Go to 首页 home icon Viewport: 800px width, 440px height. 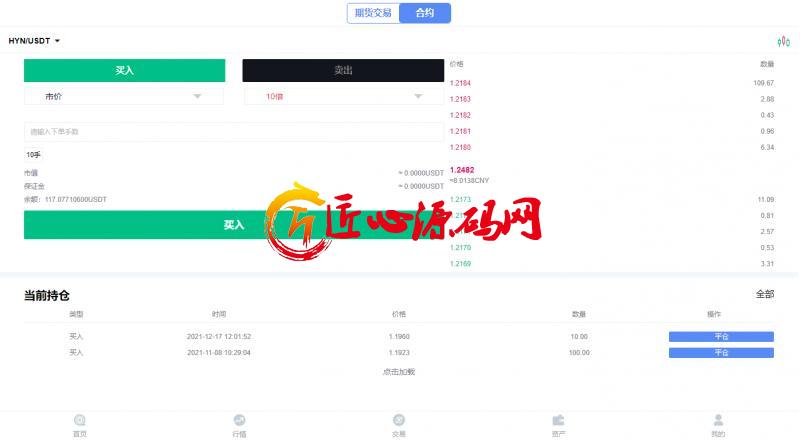80,420
